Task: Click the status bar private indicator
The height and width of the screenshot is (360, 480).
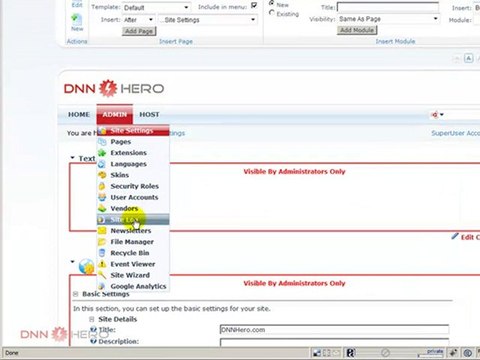Action: pos(435,352)
